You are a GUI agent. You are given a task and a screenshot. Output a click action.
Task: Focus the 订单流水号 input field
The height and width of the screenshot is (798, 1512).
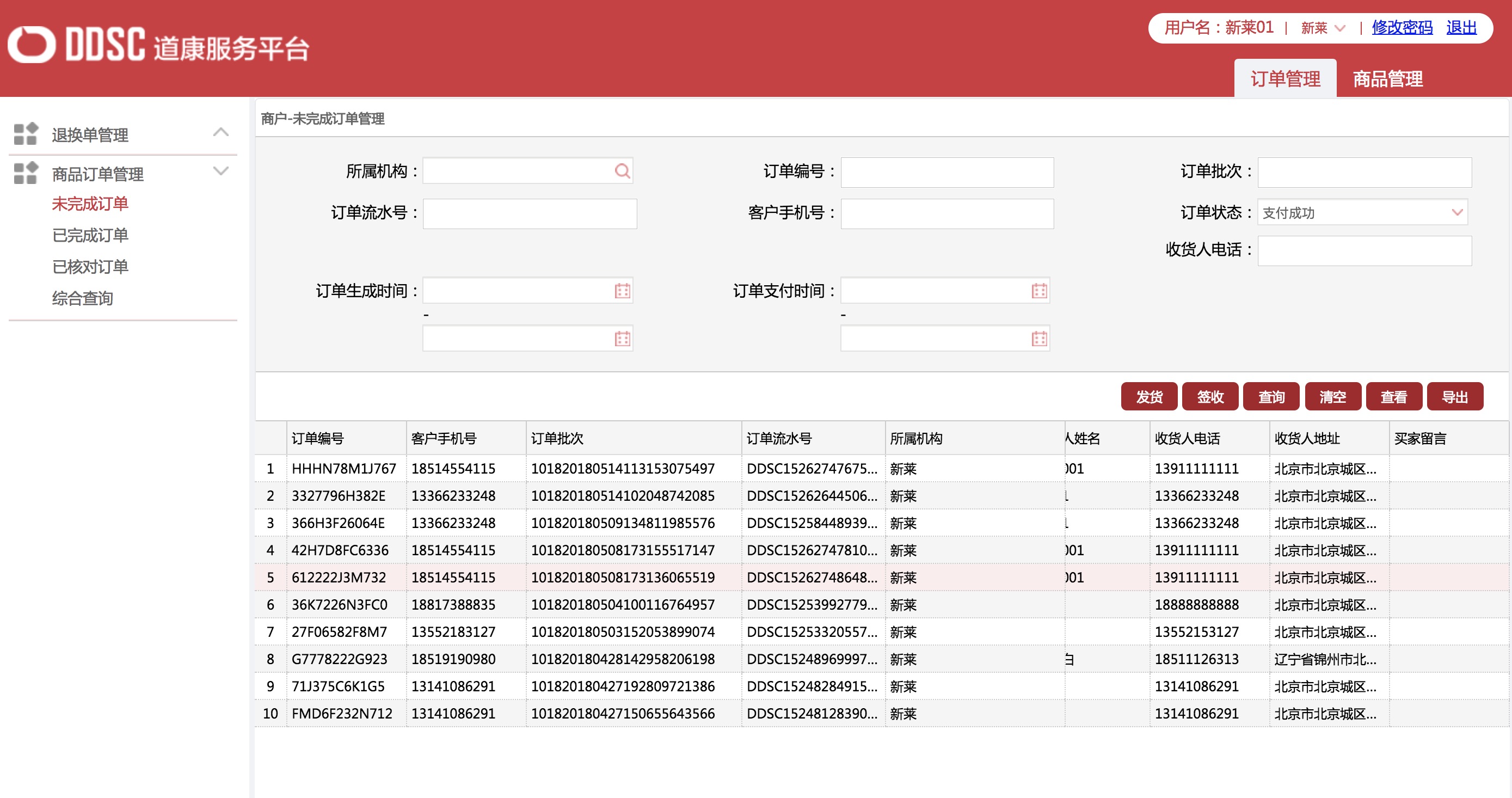point(530,213)
